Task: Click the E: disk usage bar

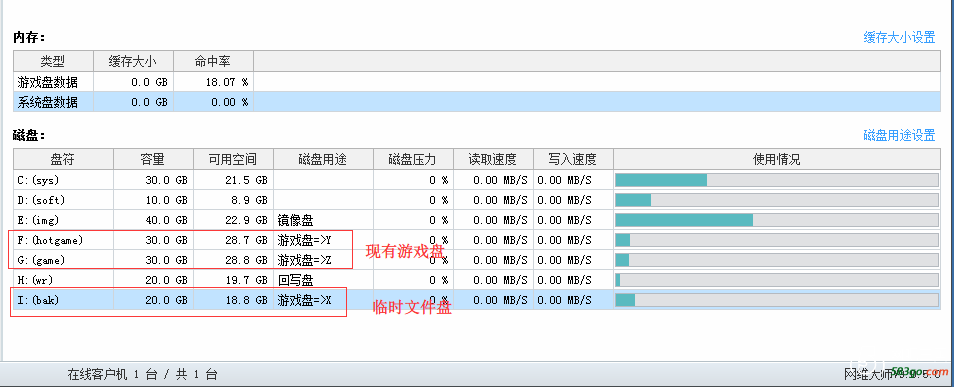Action: (777, 220)
